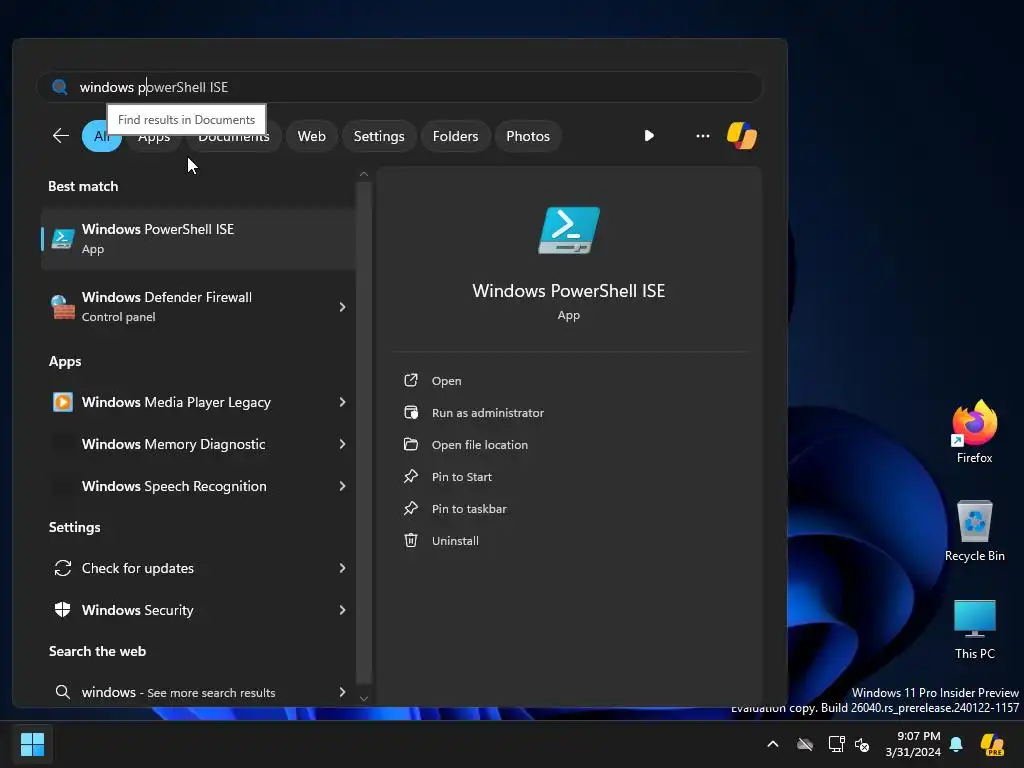
Task: Click scroll-down arrow of results list
Action: point(364,698)
